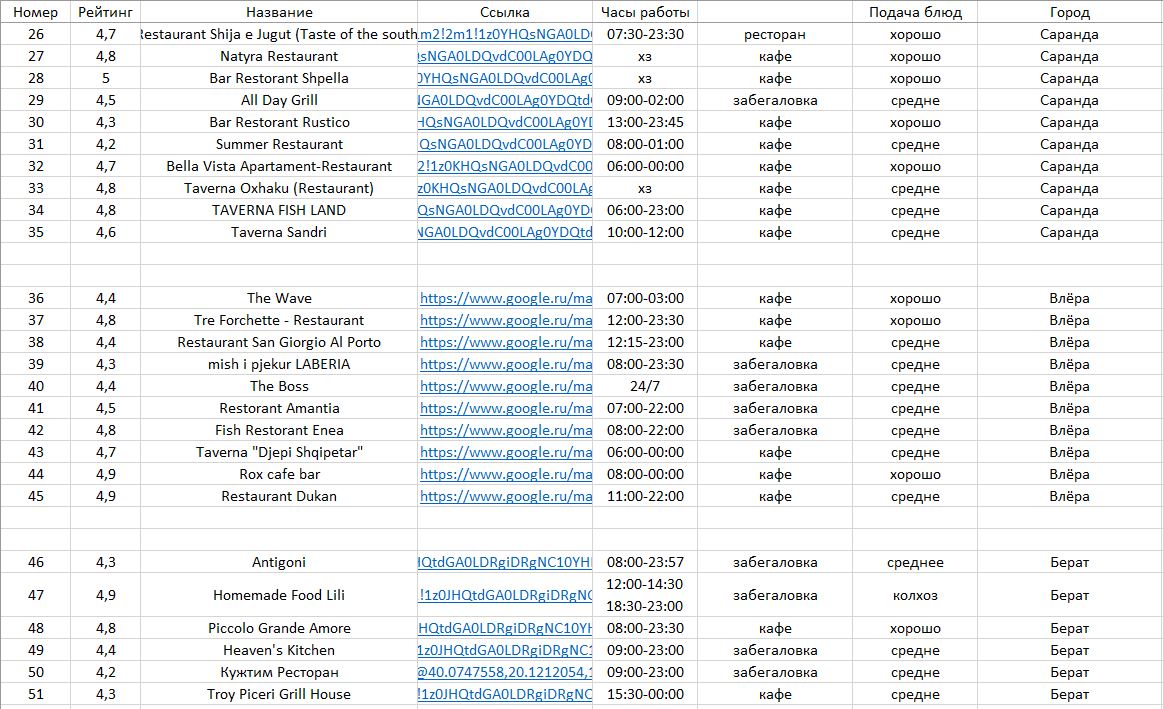
Task: Select the 07:00-03:00 hours cell
Action: (x=645, y=298)
